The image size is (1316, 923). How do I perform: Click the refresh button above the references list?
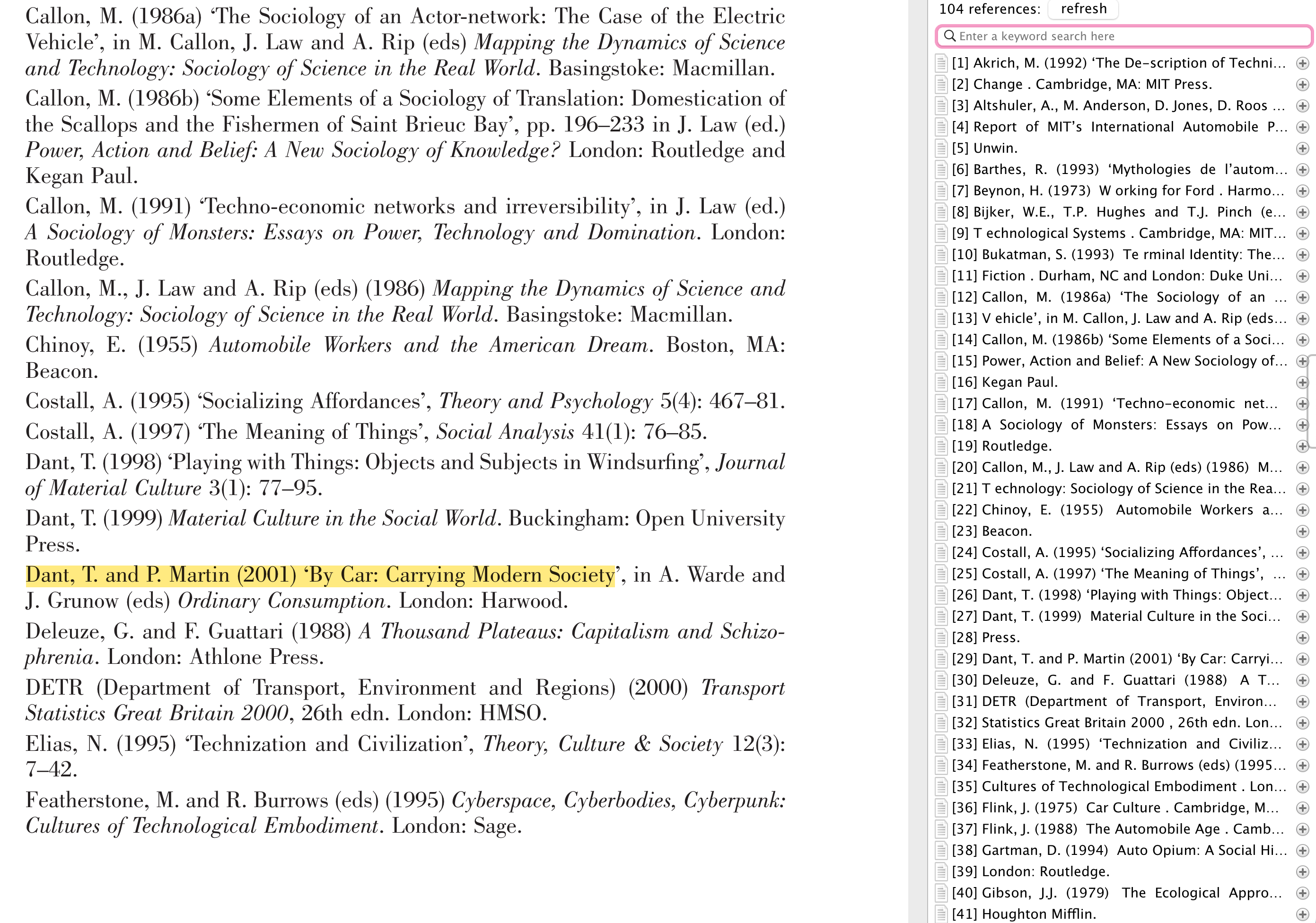coord(1083,9)
